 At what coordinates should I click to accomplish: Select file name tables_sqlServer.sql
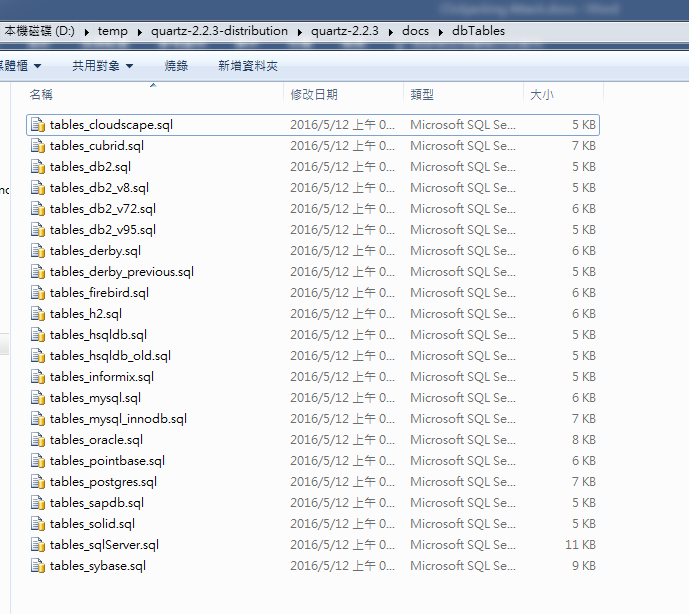[x=104, y=545]
